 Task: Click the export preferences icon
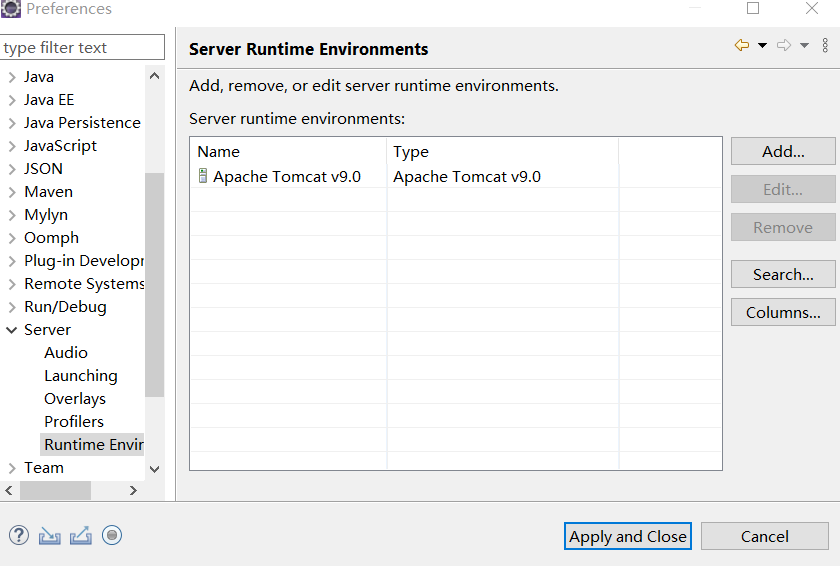pyautogui.click(x=81, y=535)
